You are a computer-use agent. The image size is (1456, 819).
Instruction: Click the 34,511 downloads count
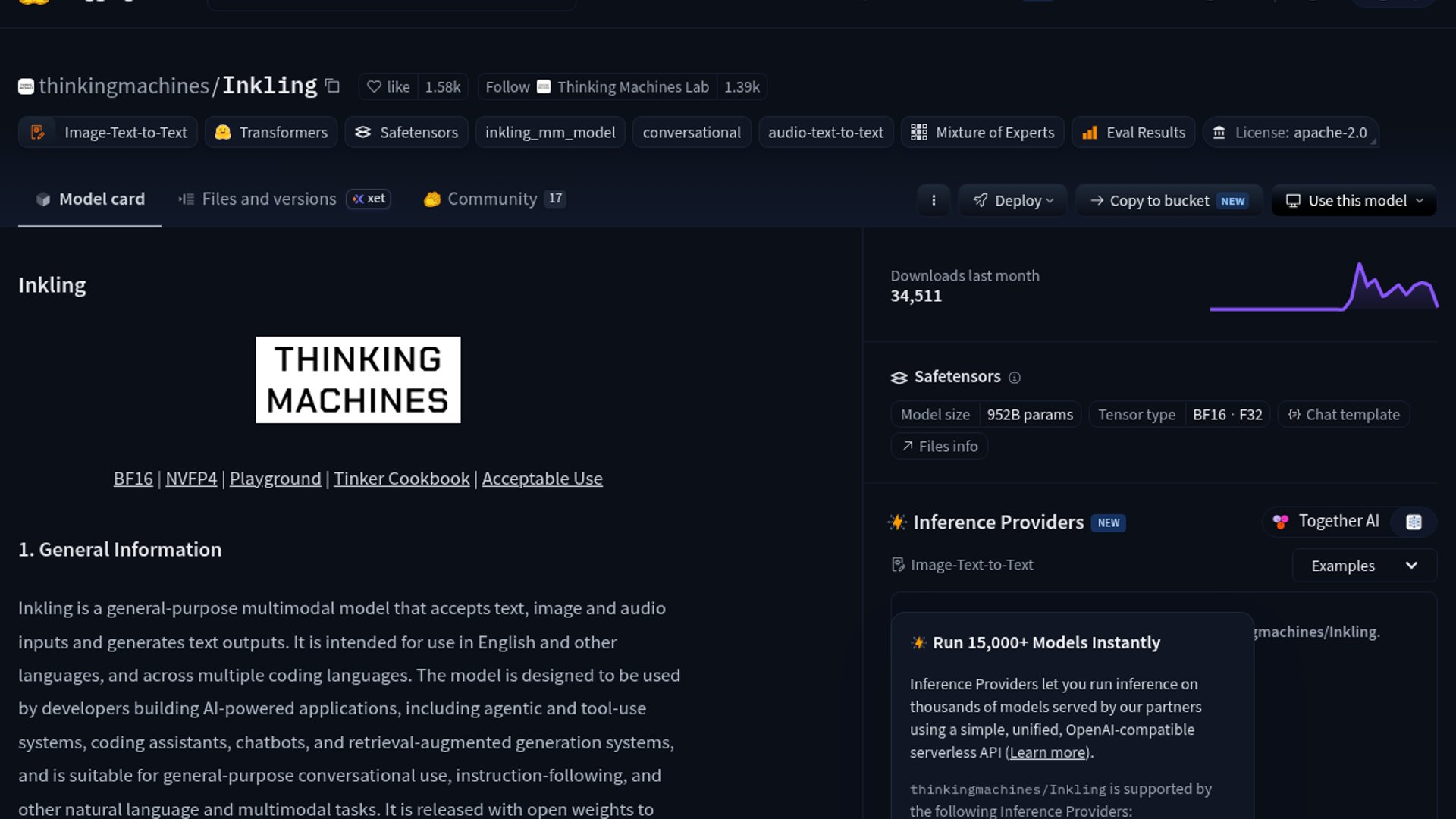[x=916, y=297]
